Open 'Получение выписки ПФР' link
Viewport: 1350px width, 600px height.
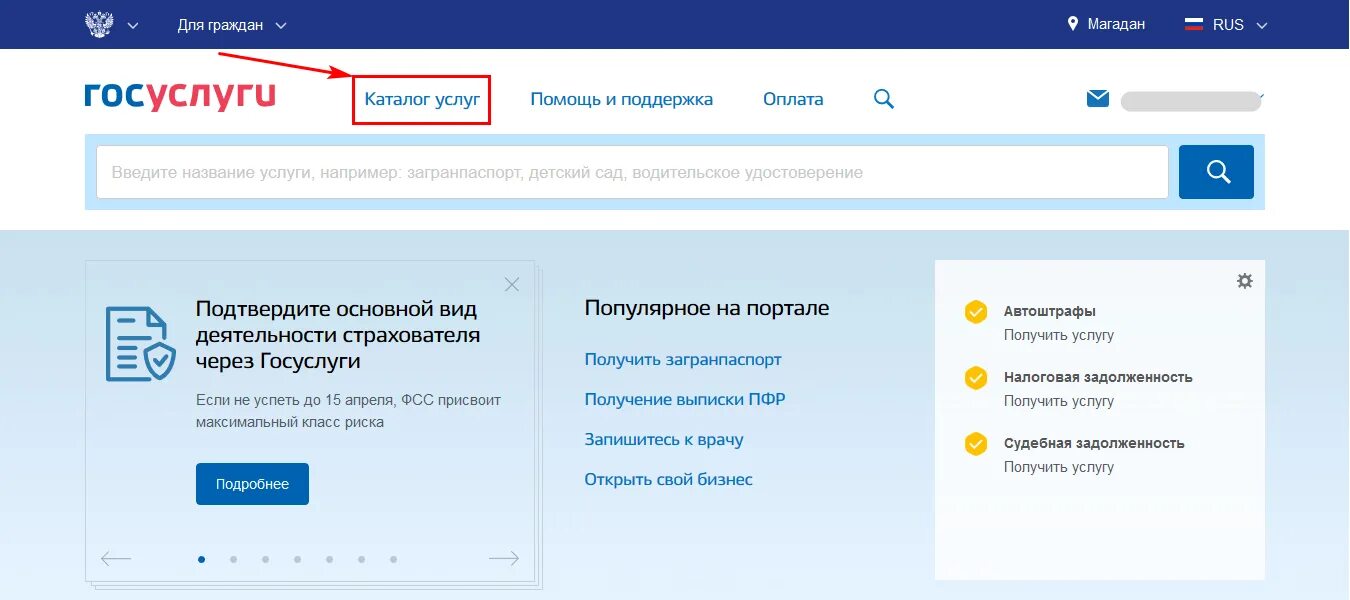[685, 399]
